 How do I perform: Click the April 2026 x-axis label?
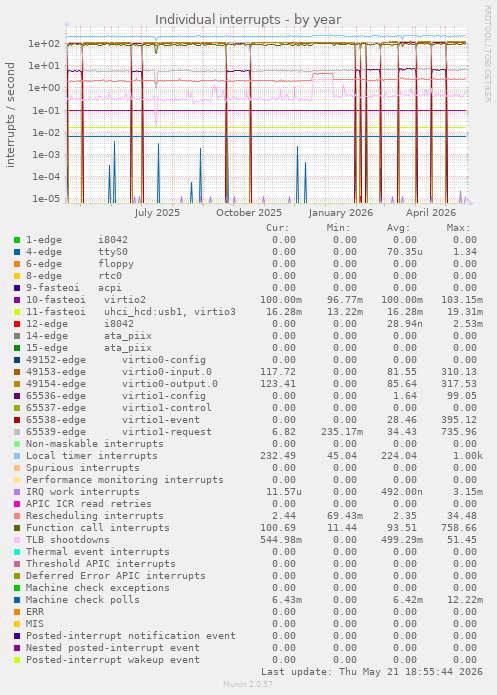click(431, 213)
